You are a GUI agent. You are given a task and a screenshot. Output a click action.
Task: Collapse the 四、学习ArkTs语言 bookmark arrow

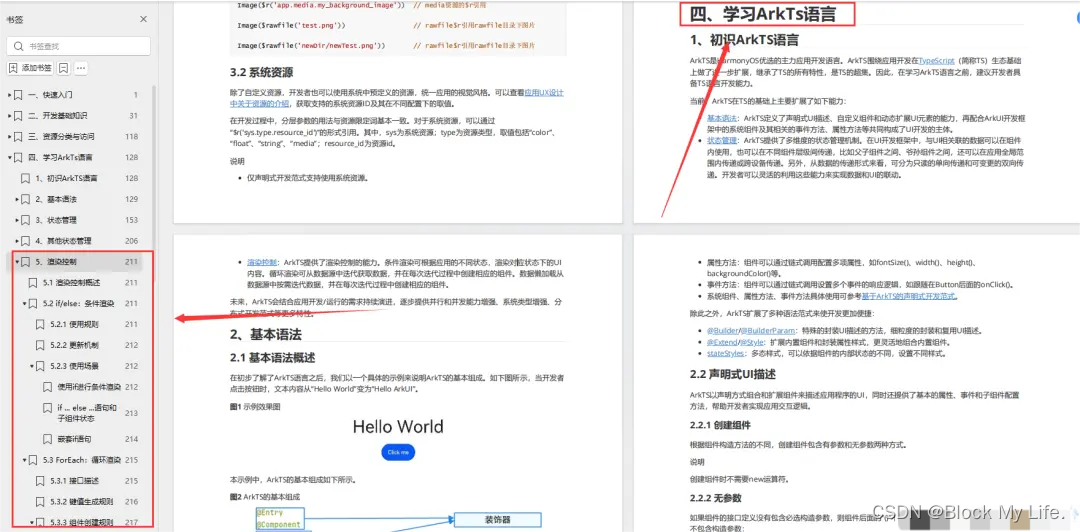coord(10,157)
